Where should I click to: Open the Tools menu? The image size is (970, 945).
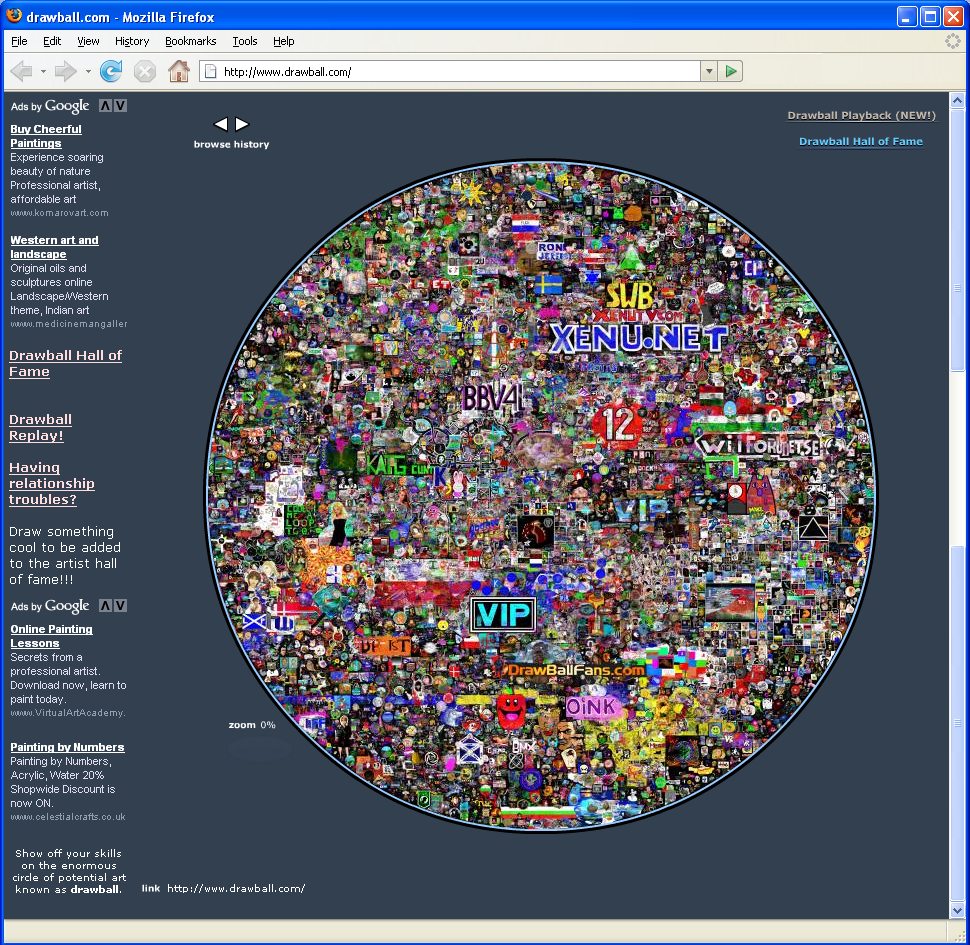[x=244, y=41]
